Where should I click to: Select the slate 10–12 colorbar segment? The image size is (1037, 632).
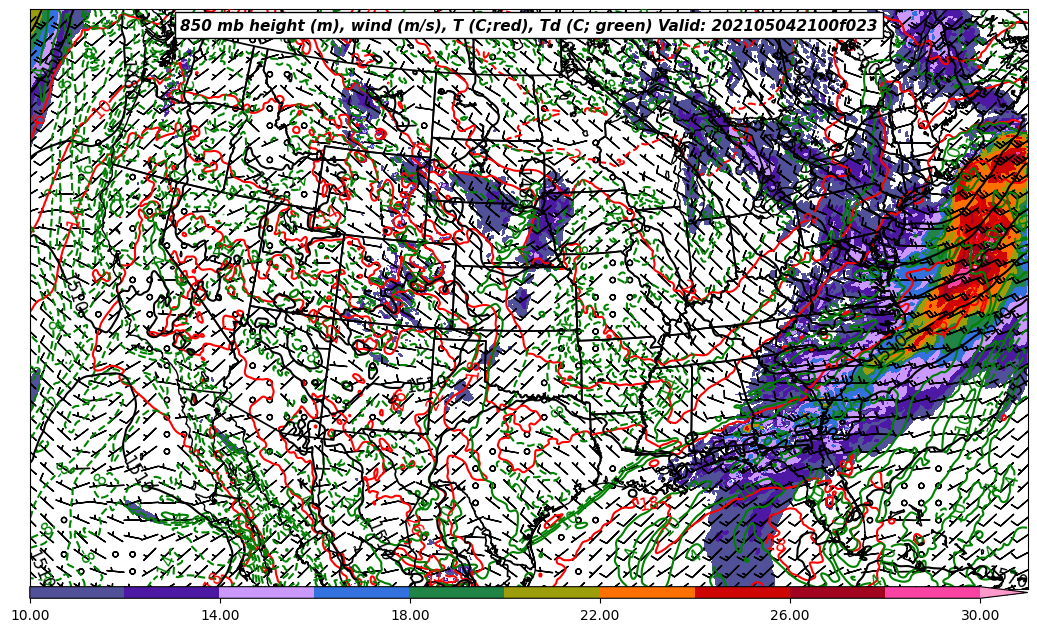point(77,592)
